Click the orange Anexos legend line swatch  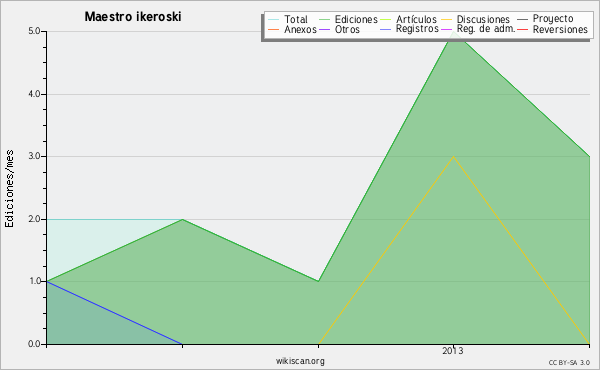(274, 30)
